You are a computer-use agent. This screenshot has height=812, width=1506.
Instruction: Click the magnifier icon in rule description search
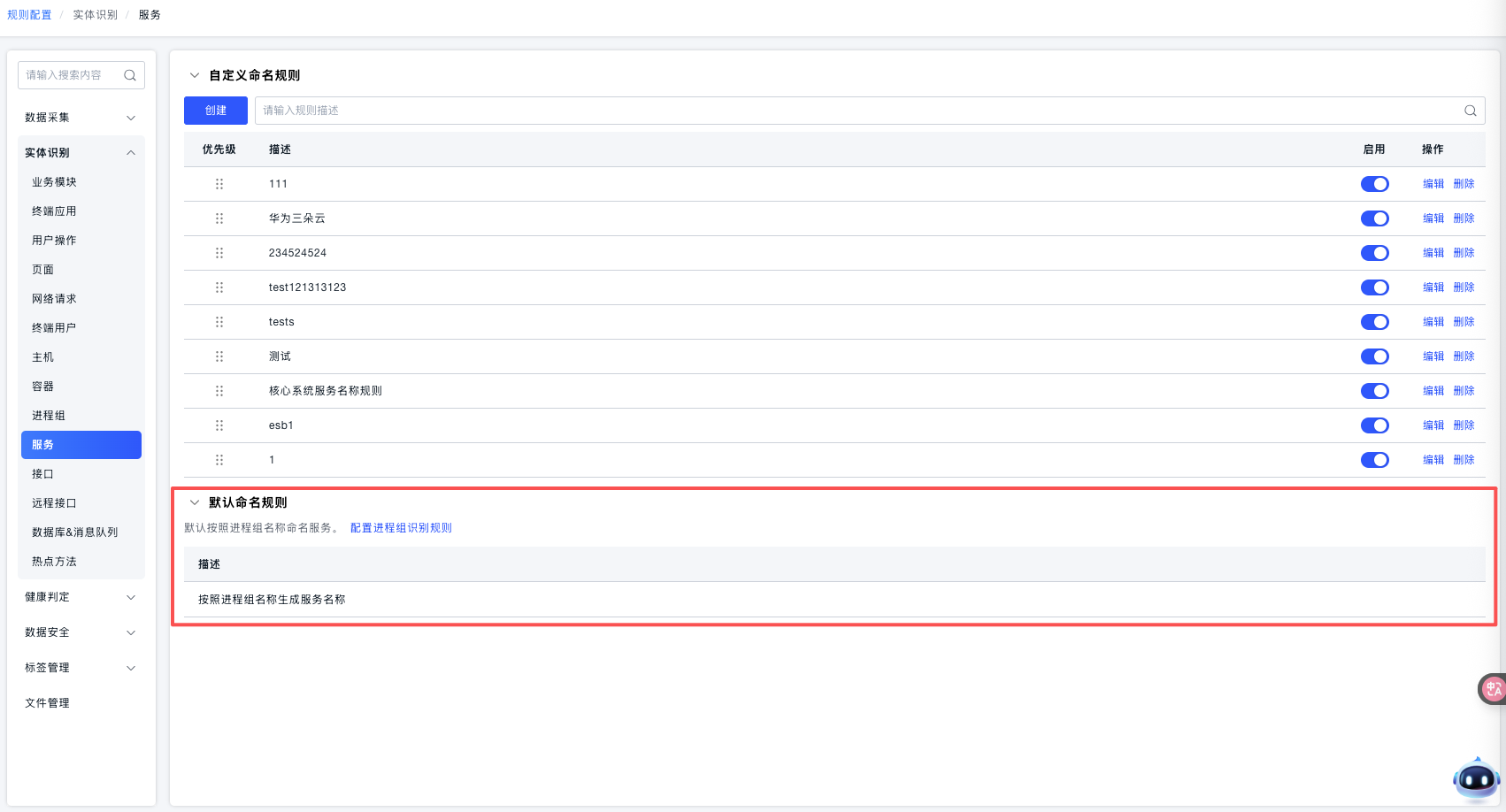1470,111
